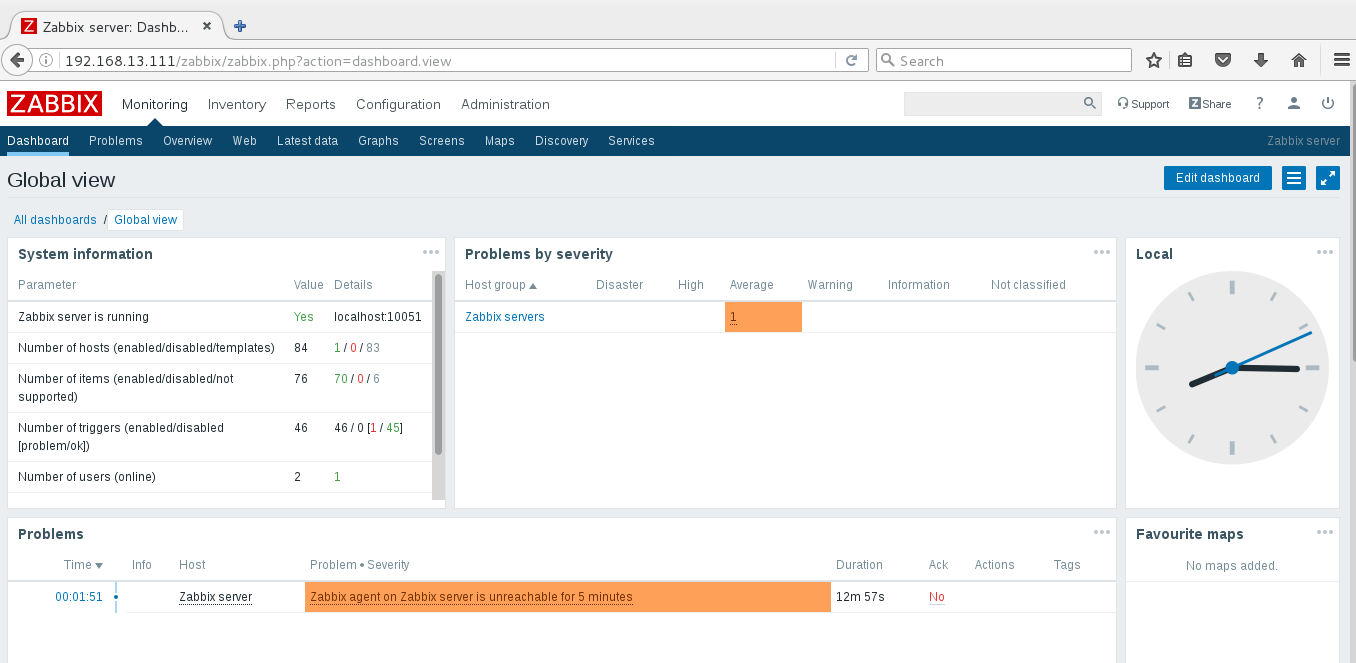Open the Zabbix servers host group link
This screenshot has height=663, width=1356.
point(505,317)
